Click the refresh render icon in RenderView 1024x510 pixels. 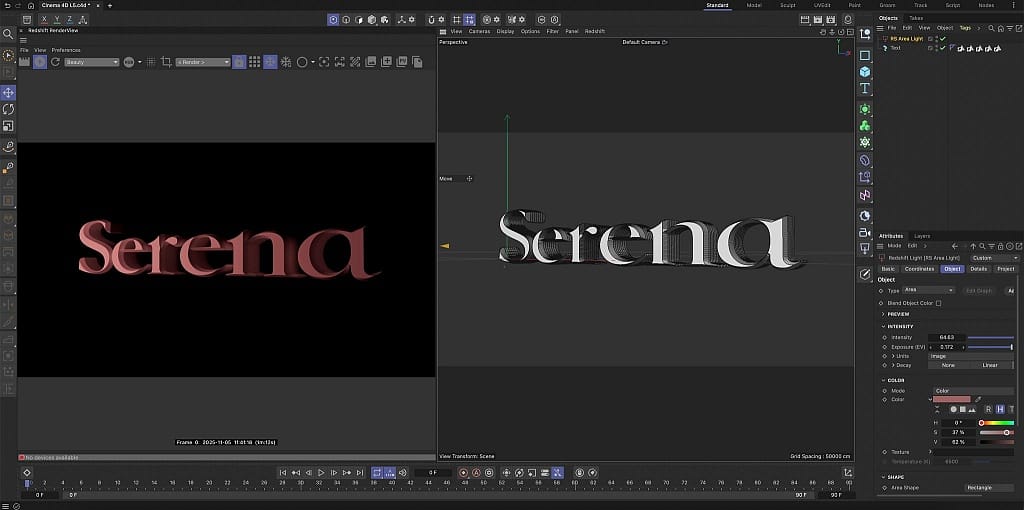point(55,62)
